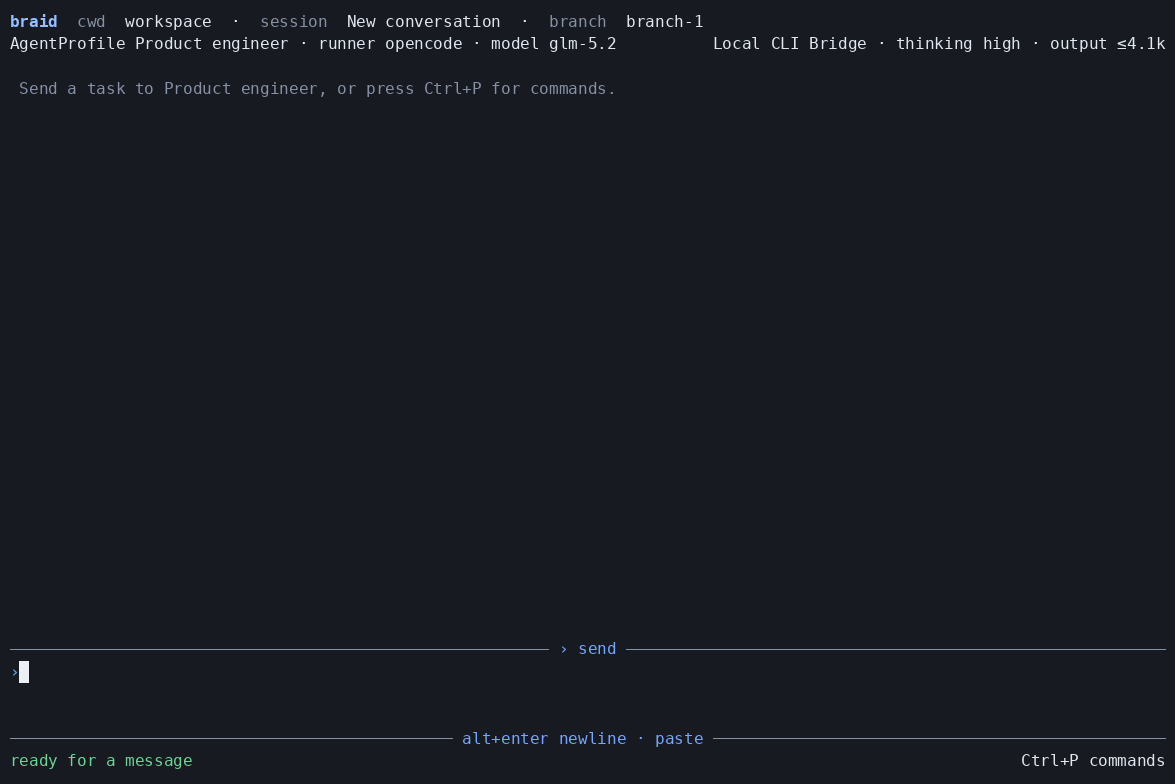Click the output ≤4.1k limit

click(1108, 43)
